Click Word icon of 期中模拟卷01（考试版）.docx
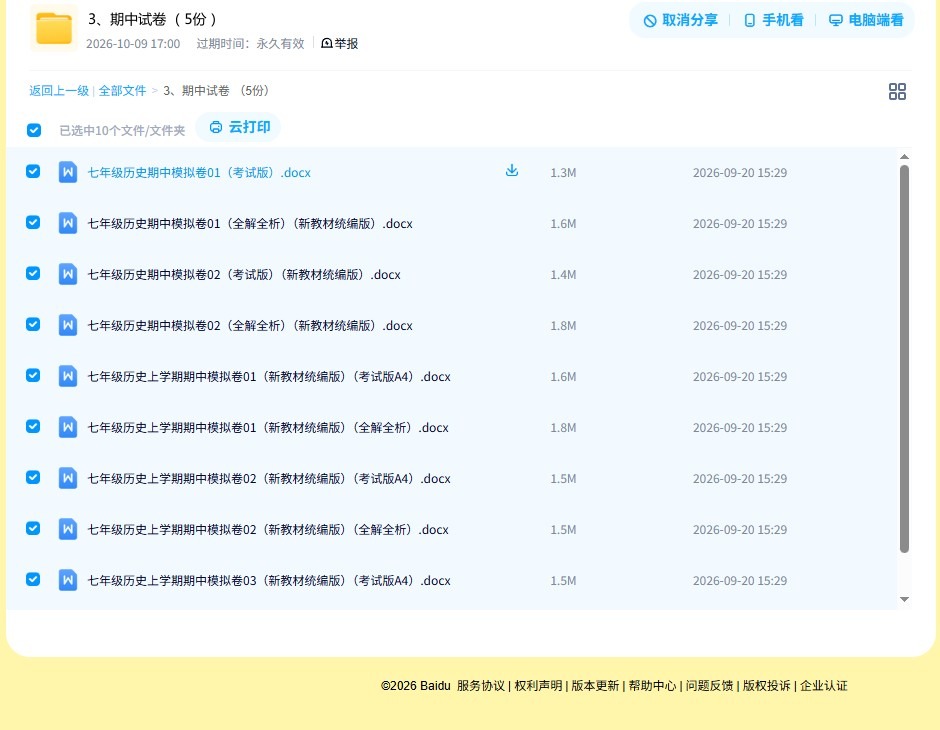940x730 pixels. tap(68, 172)
